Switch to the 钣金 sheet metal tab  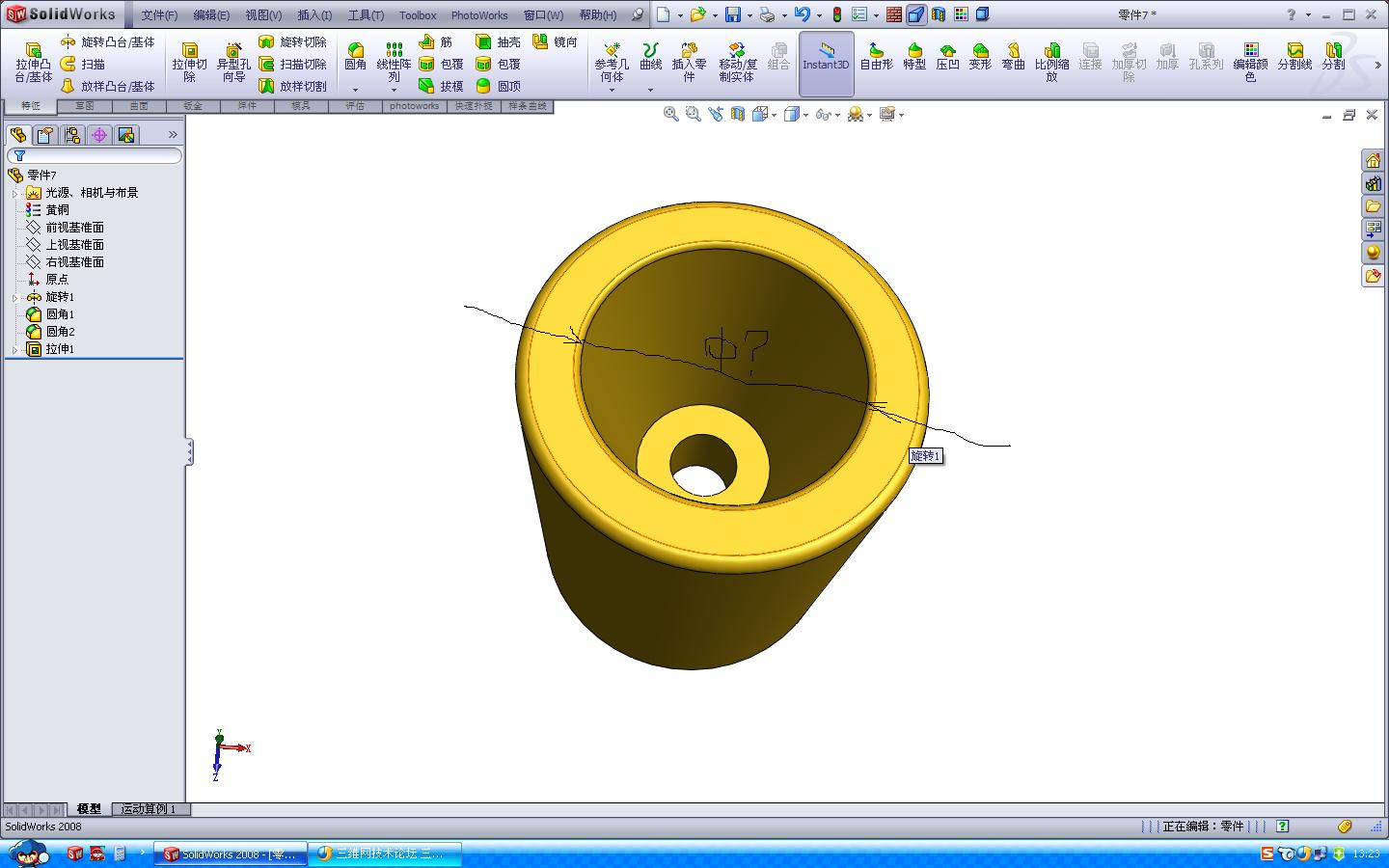tap(193, 106)
